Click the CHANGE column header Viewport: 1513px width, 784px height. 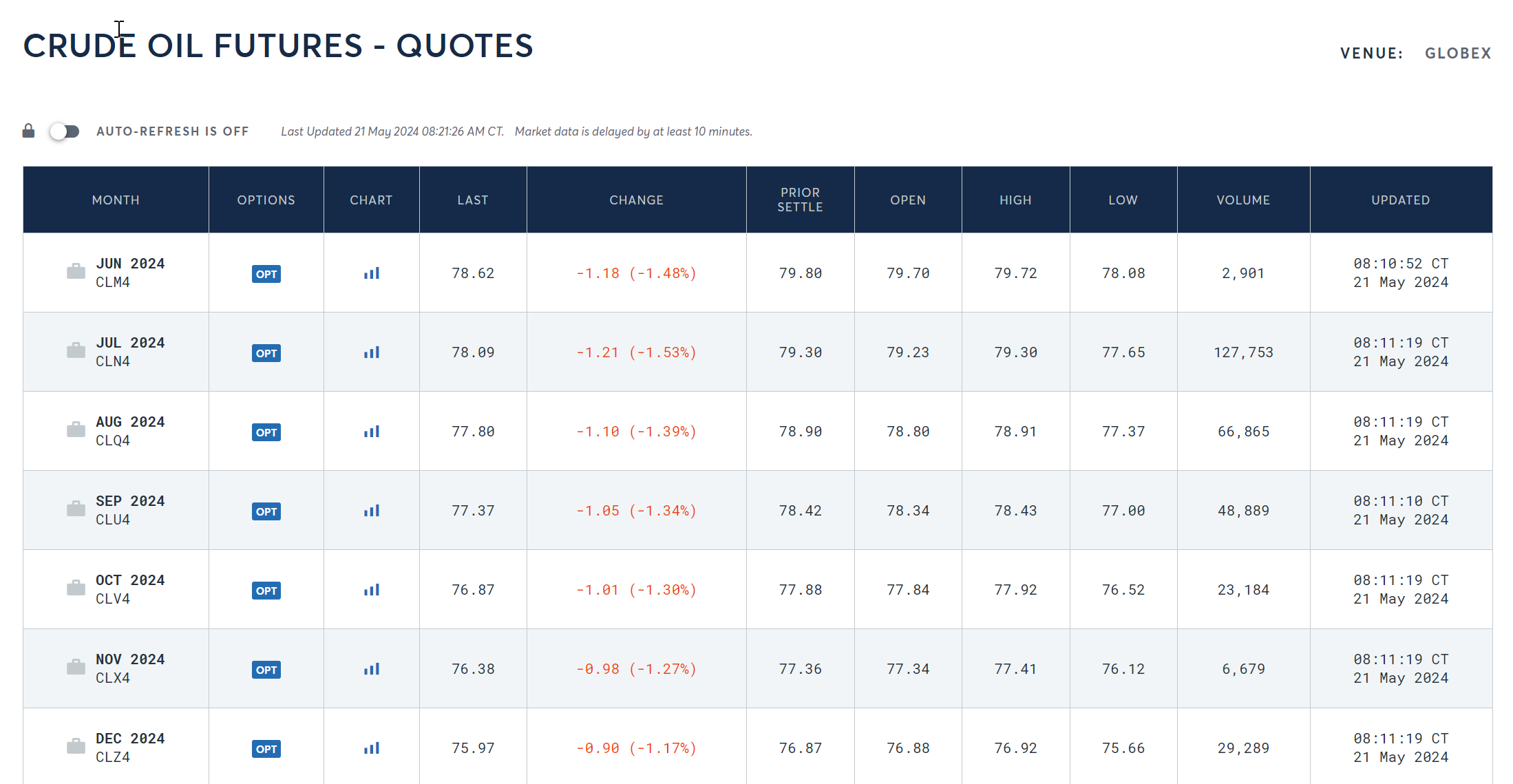coord(636,200)
